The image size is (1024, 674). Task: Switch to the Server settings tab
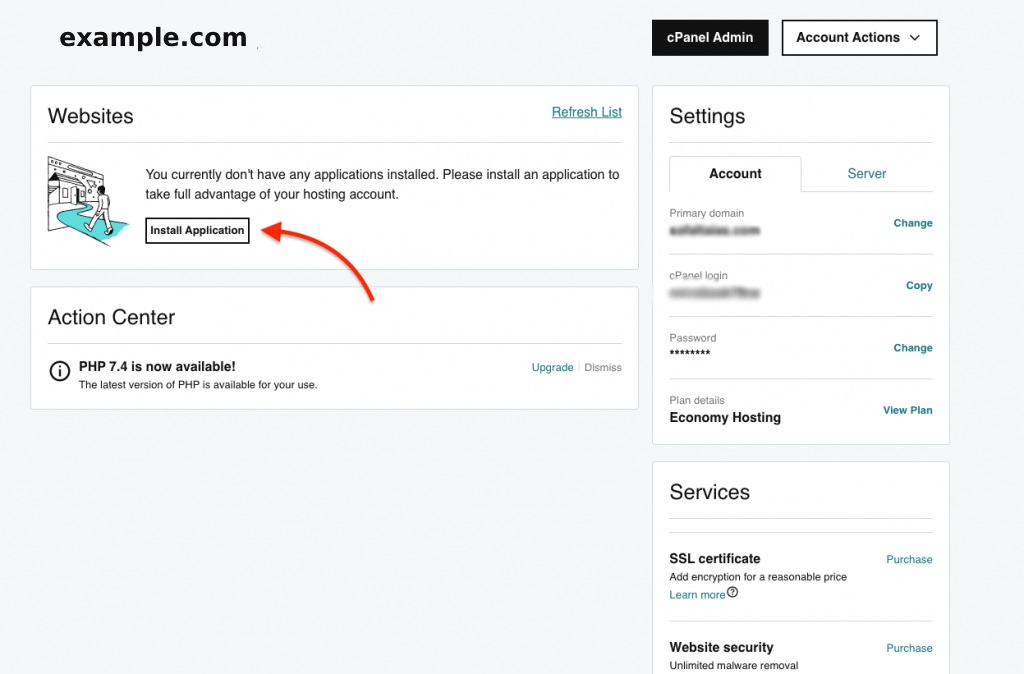[866, 174]
